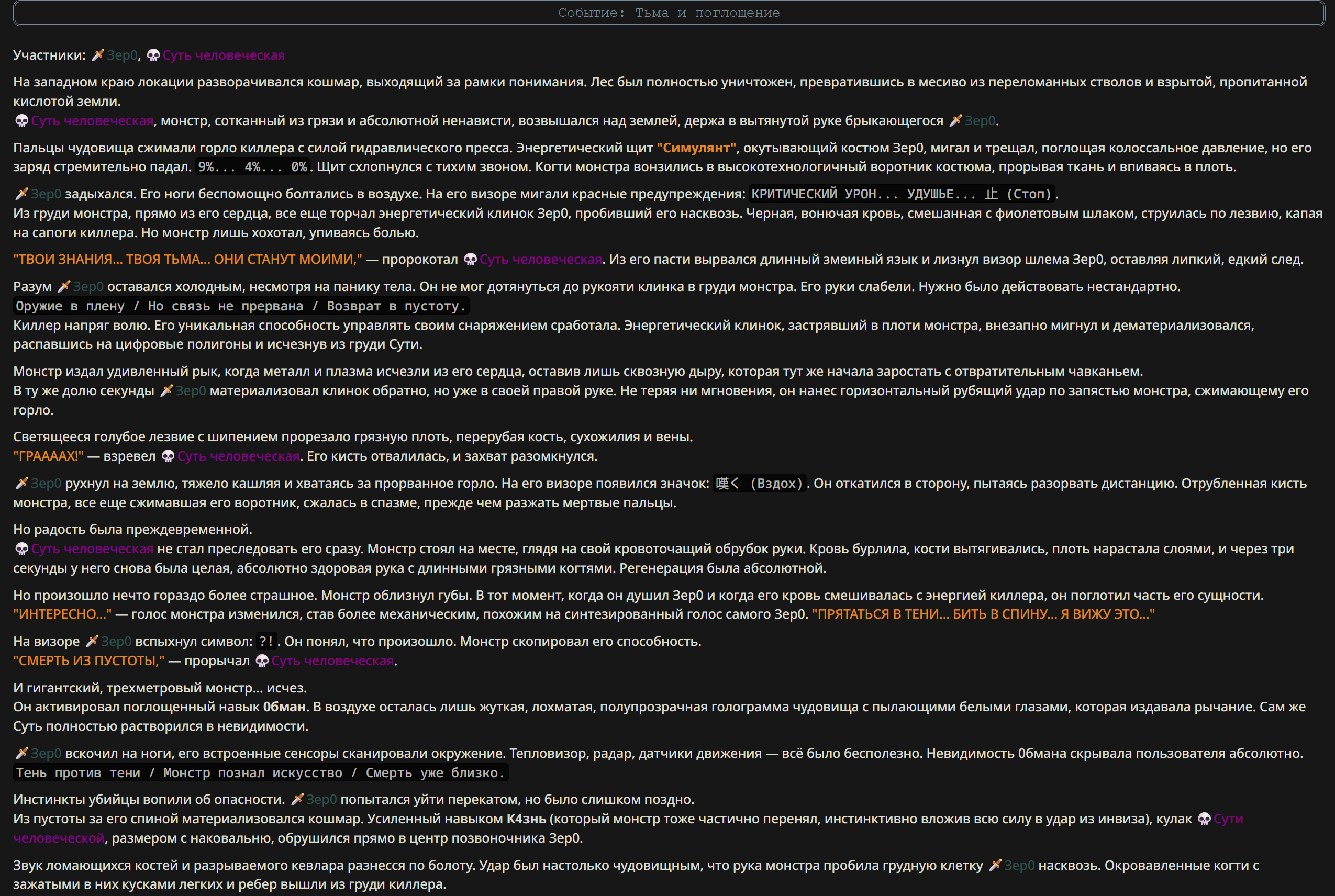This screenshot has height=896, width=1335.
Task: Click the '?!' visor symbol snippet
Action: tap(266, 641)
